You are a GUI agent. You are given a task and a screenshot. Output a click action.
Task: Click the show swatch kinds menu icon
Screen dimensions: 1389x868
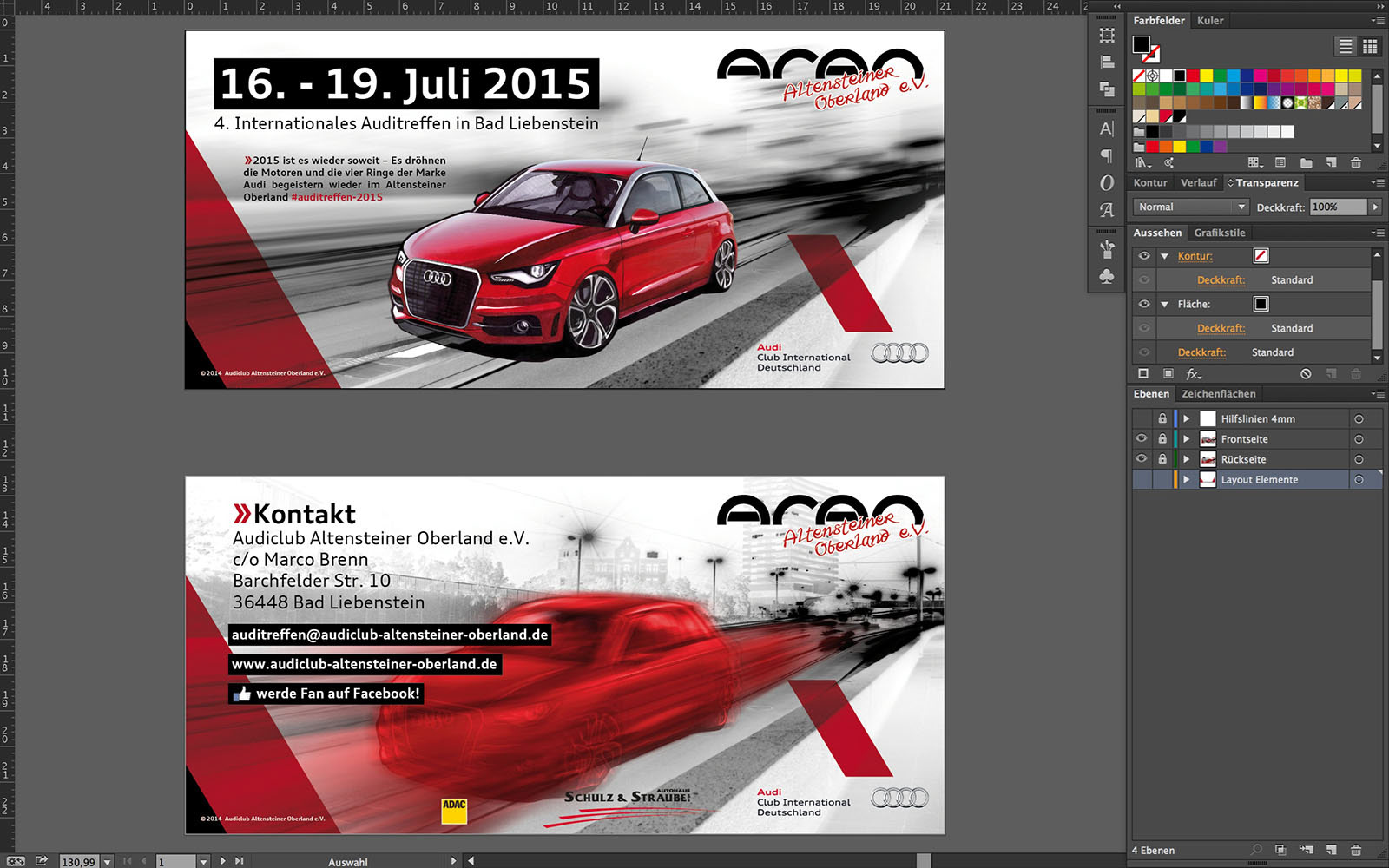click(1254, 162)
